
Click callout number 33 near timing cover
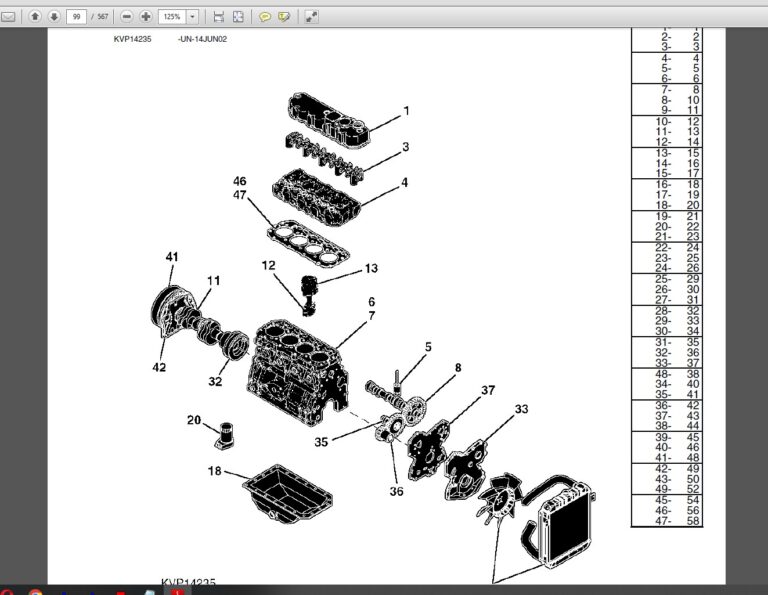[x=522, y=409]
